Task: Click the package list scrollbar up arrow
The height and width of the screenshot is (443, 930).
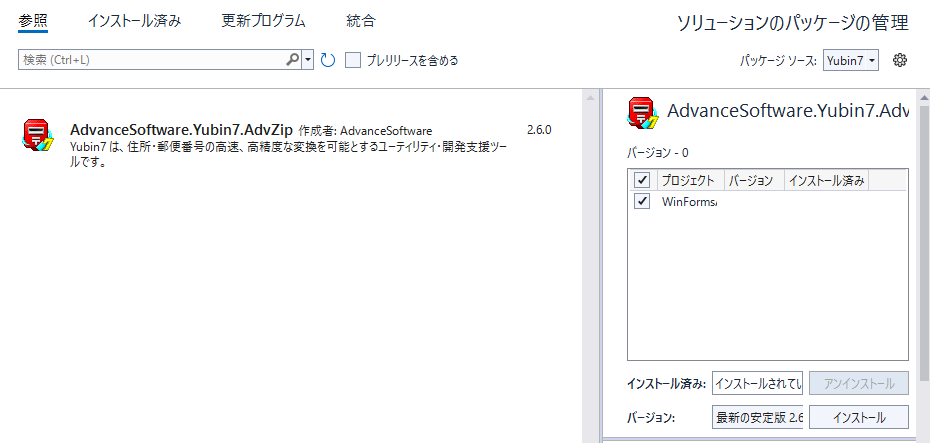Action: 590,97
